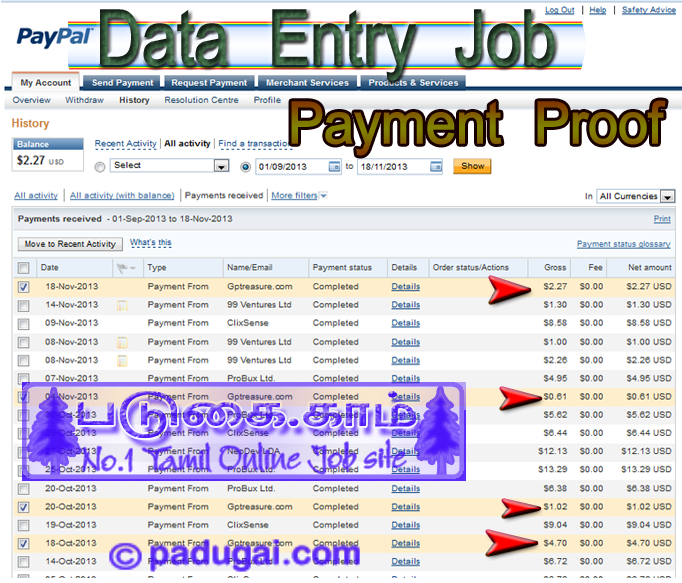
Task: Open Details for 09-Nov-2013 ClixSense payment
Action: pos(406,323)
